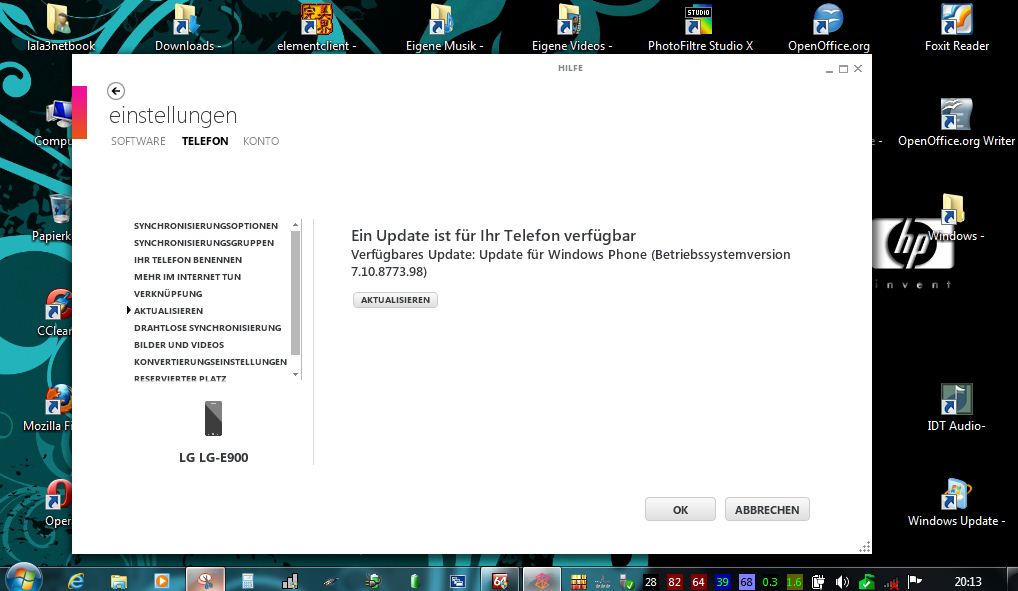
Task: Click the power plug tray icon
Action: pos(818,582)
